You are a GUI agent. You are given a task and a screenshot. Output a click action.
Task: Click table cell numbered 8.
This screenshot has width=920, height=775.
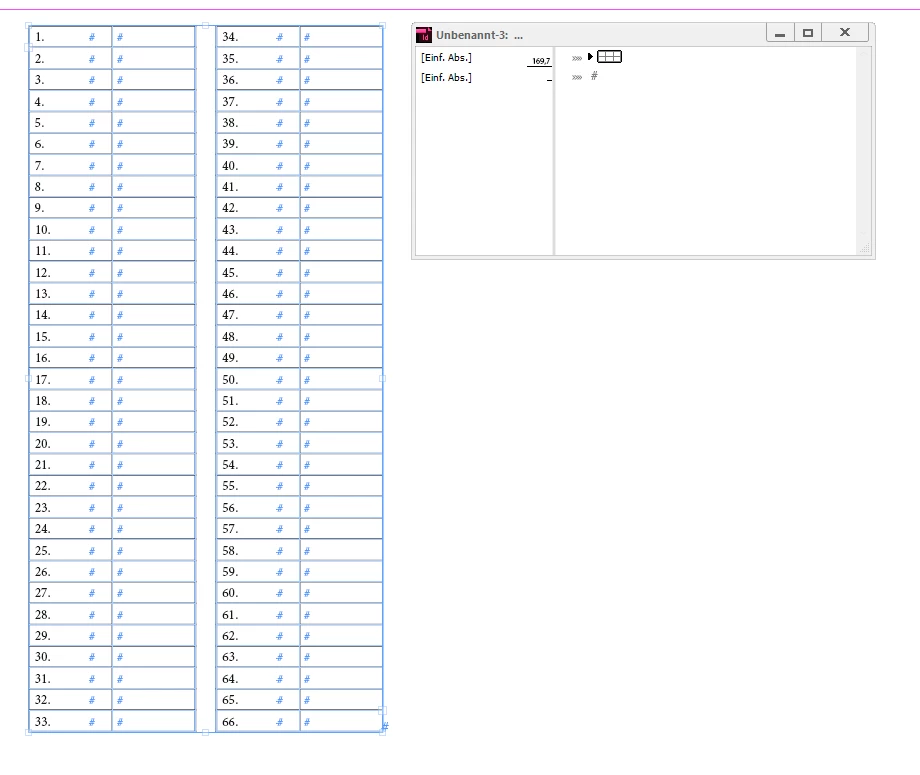point(70,187)
